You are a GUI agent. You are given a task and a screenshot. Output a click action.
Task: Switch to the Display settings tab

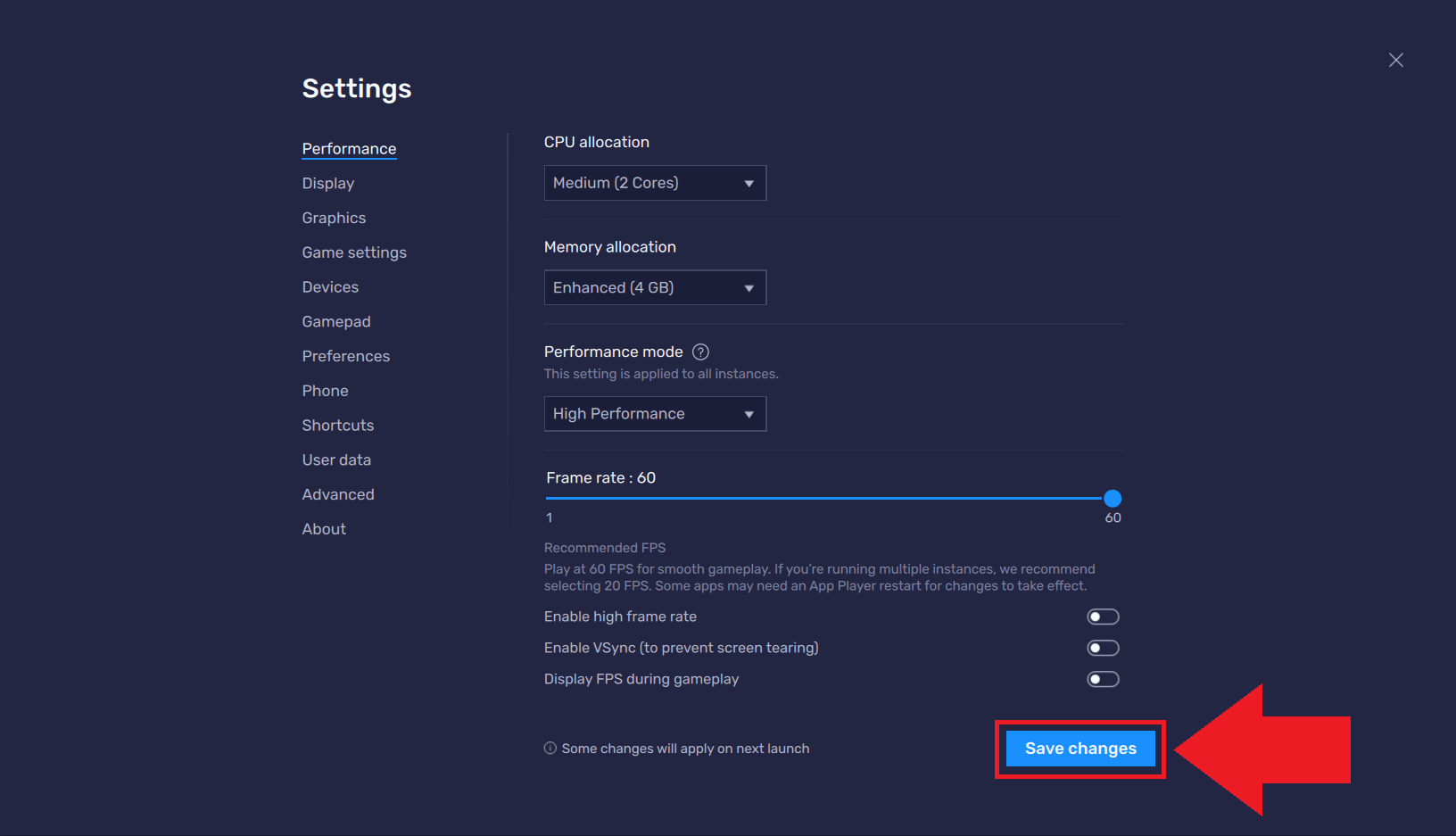pyautogui.click(x=328, y=183)
